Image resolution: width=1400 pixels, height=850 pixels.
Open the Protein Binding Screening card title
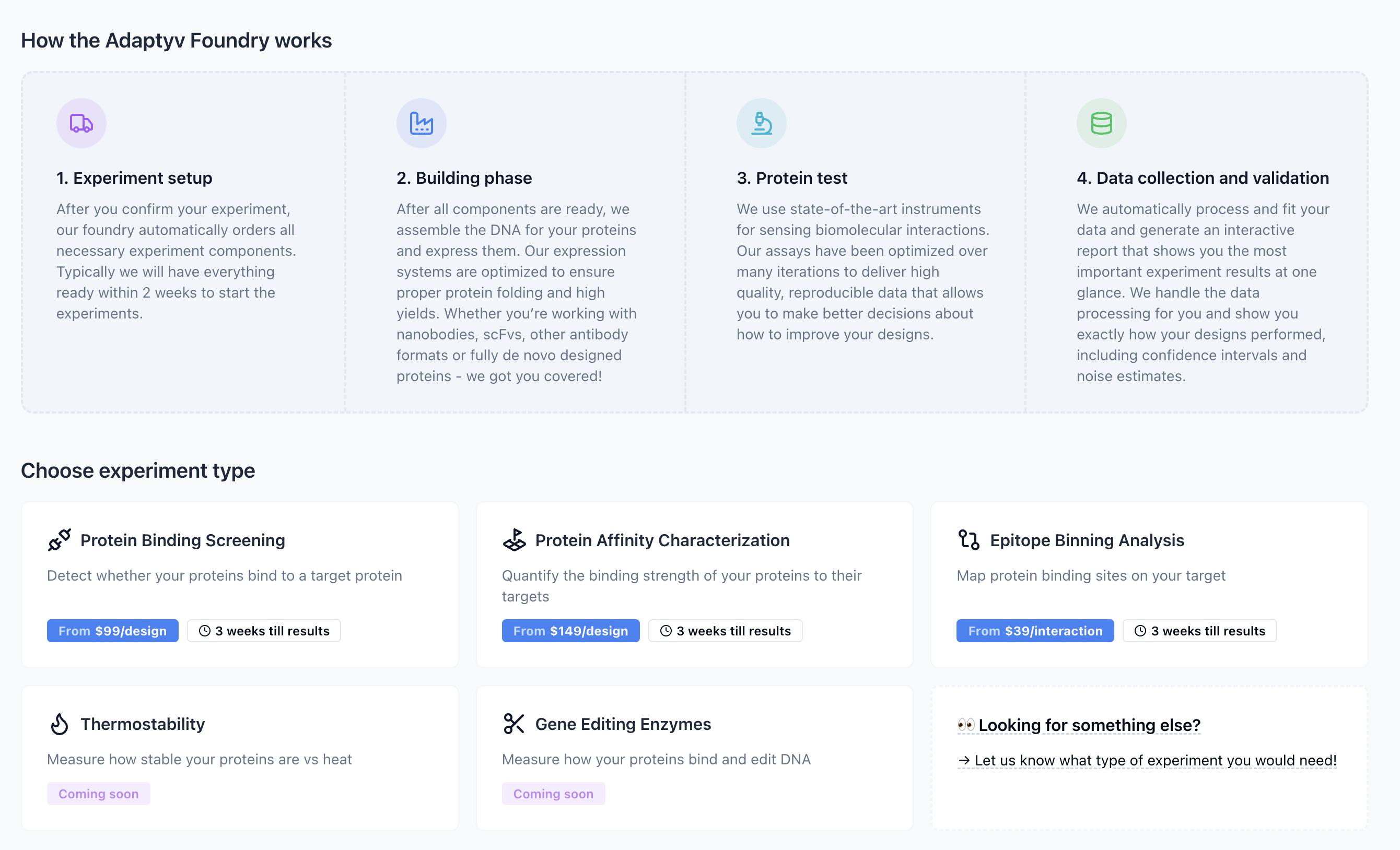[182, 540]
